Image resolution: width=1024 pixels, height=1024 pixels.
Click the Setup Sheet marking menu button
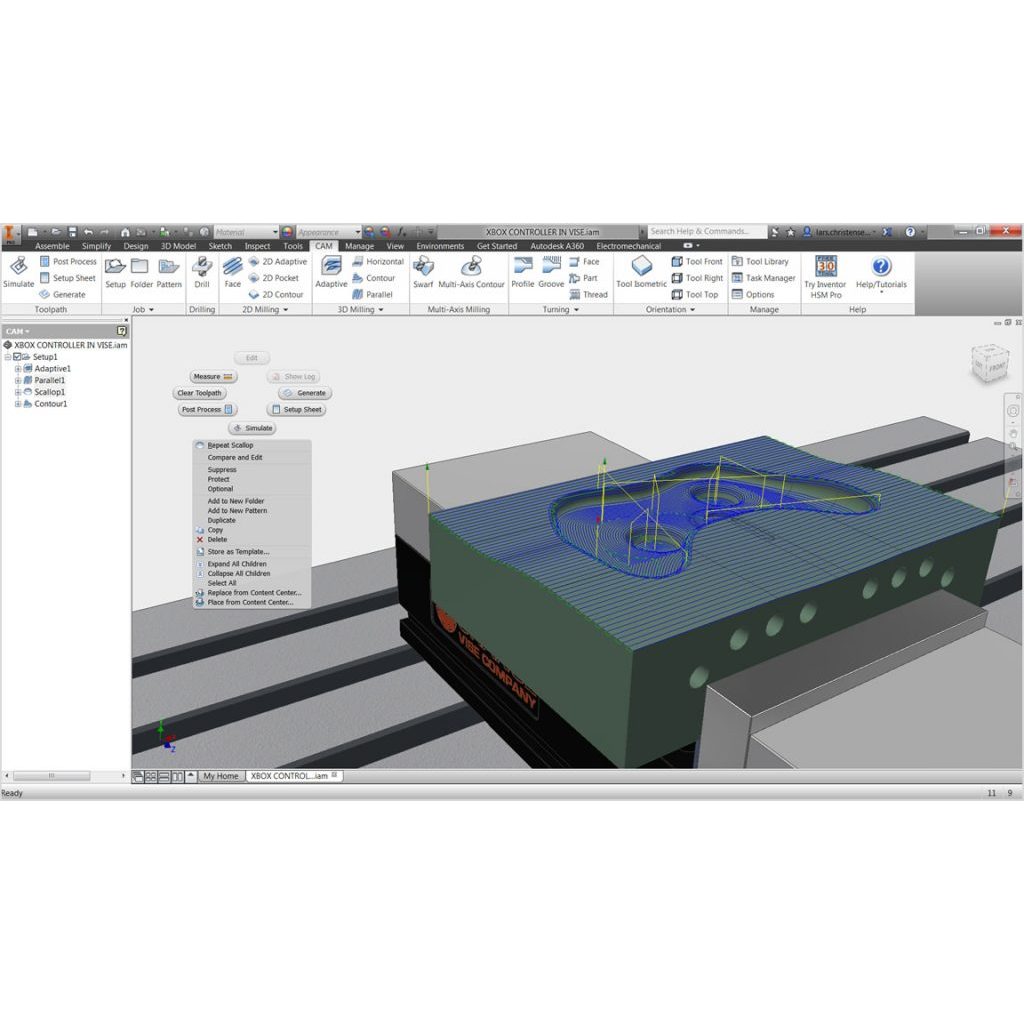coord(296,409)
